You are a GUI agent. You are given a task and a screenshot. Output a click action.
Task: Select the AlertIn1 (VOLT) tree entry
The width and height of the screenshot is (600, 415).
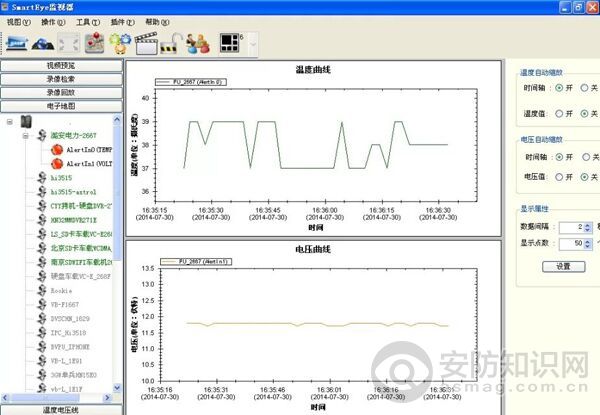(x=89, y=163)
